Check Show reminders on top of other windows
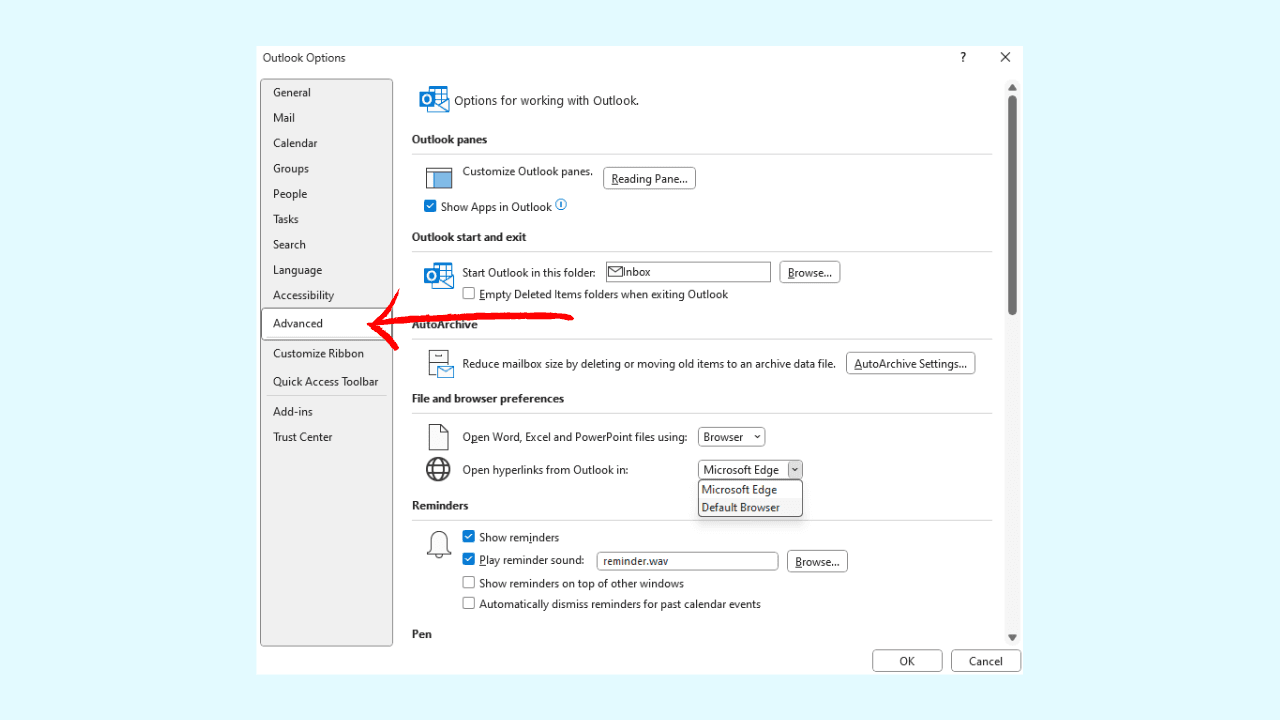This screenshot has width=1280, height=720. (x=469, y=583)
